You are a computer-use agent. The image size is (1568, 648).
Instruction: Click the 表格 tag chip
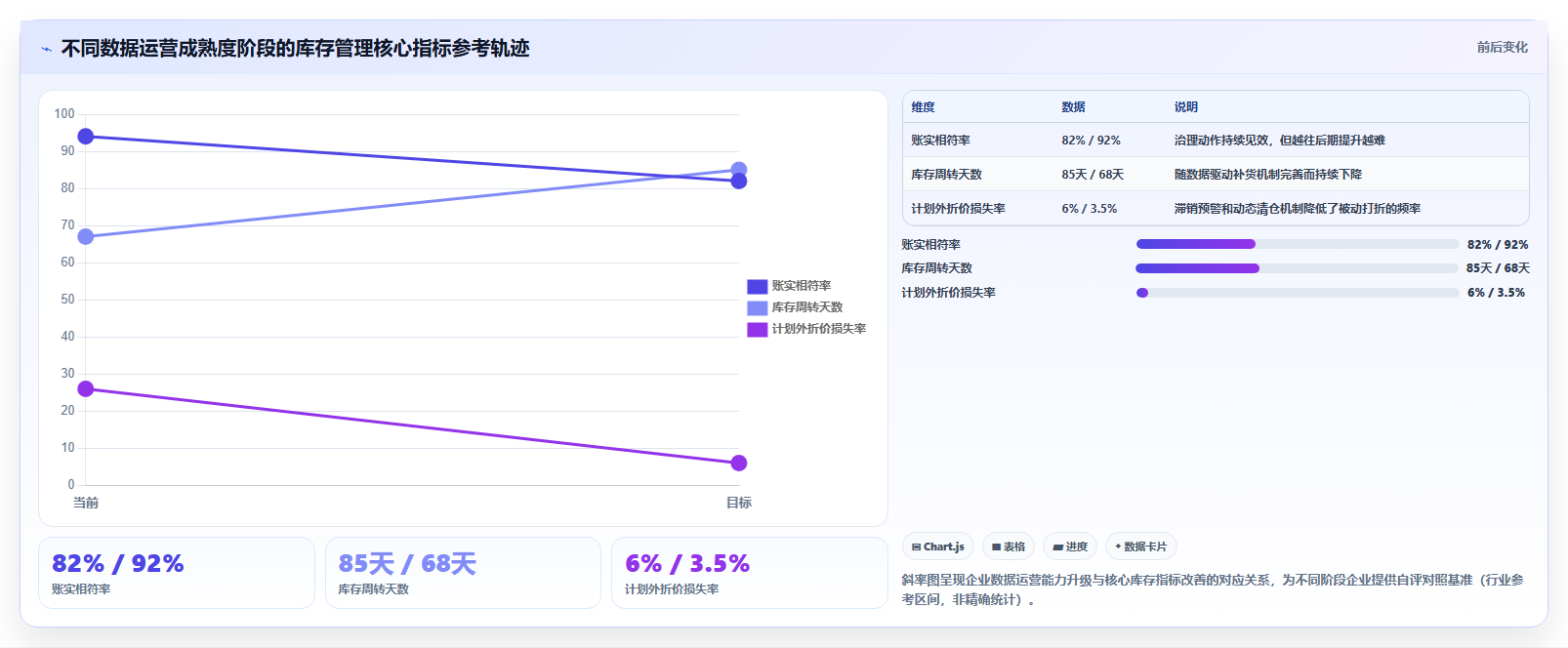point(1009,547)
